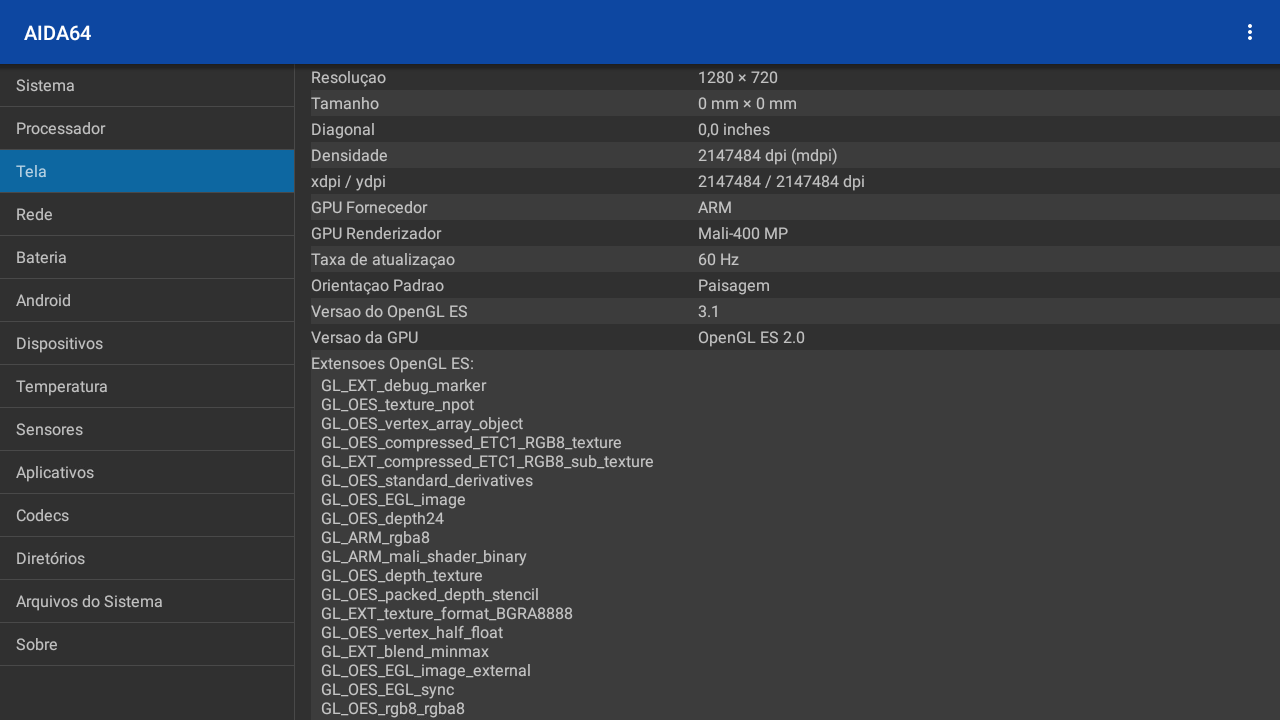
Task: Open Arquivos do Sistema section
Action: click(147, 602)
